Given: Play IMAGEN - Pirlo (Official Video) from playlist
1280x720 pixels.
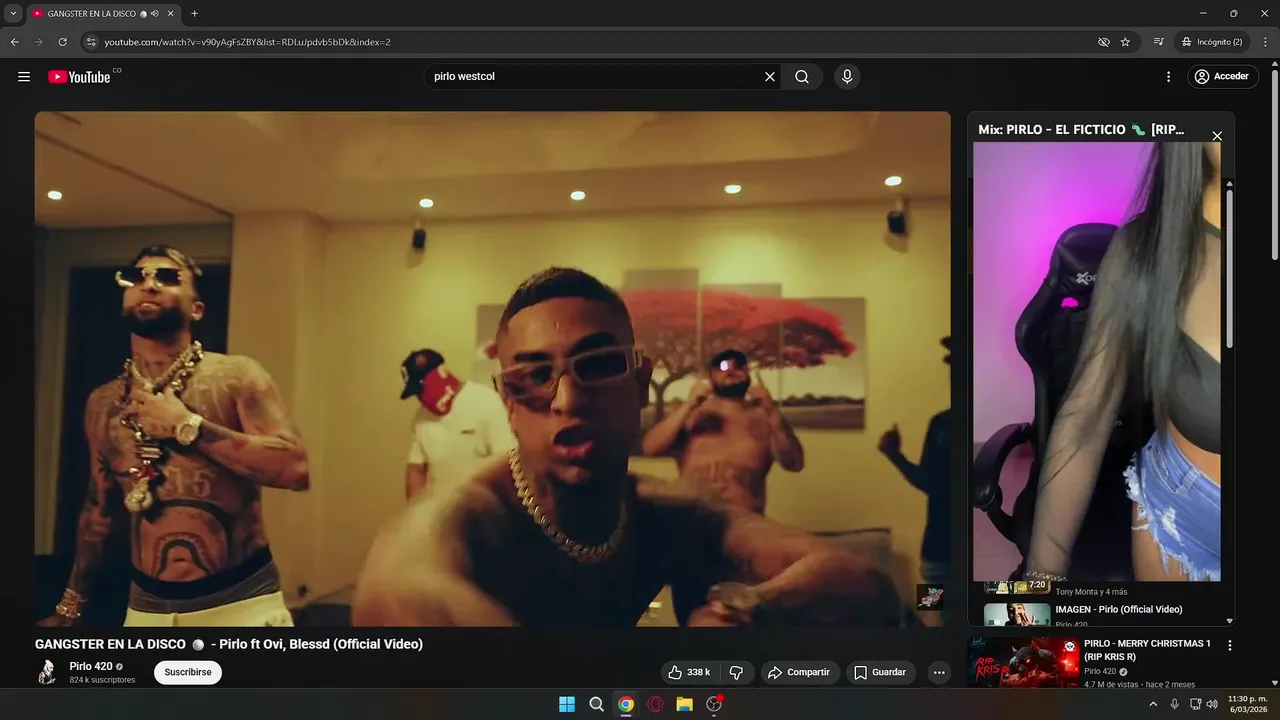Looking at the screenshot, I should point(1119,609).
